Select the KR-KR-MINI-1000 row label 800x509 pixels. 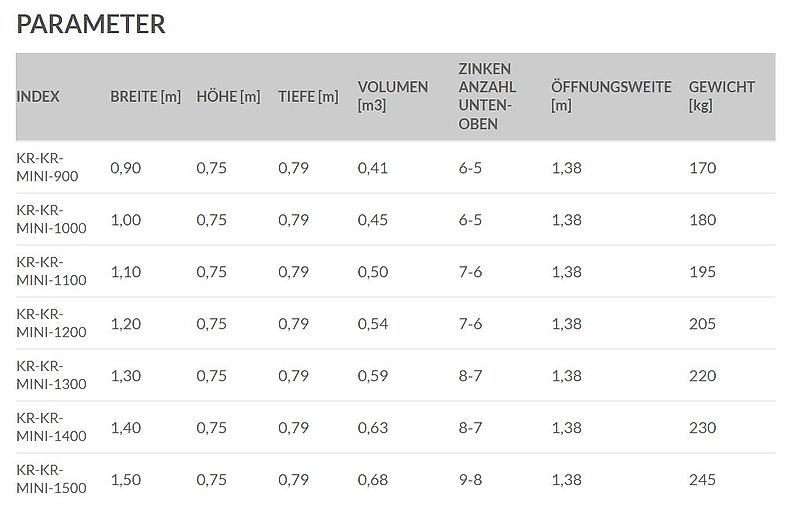click(x=51, y=219)
